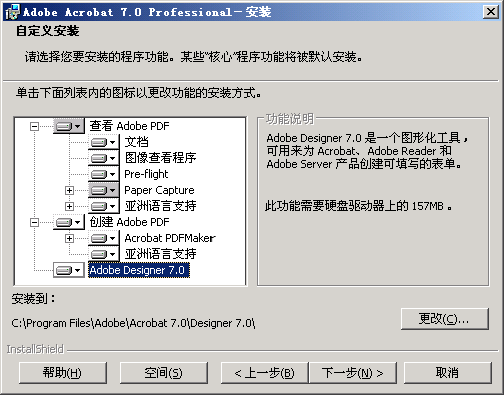Expand the Paper Capture node

(x=69, y=190)
